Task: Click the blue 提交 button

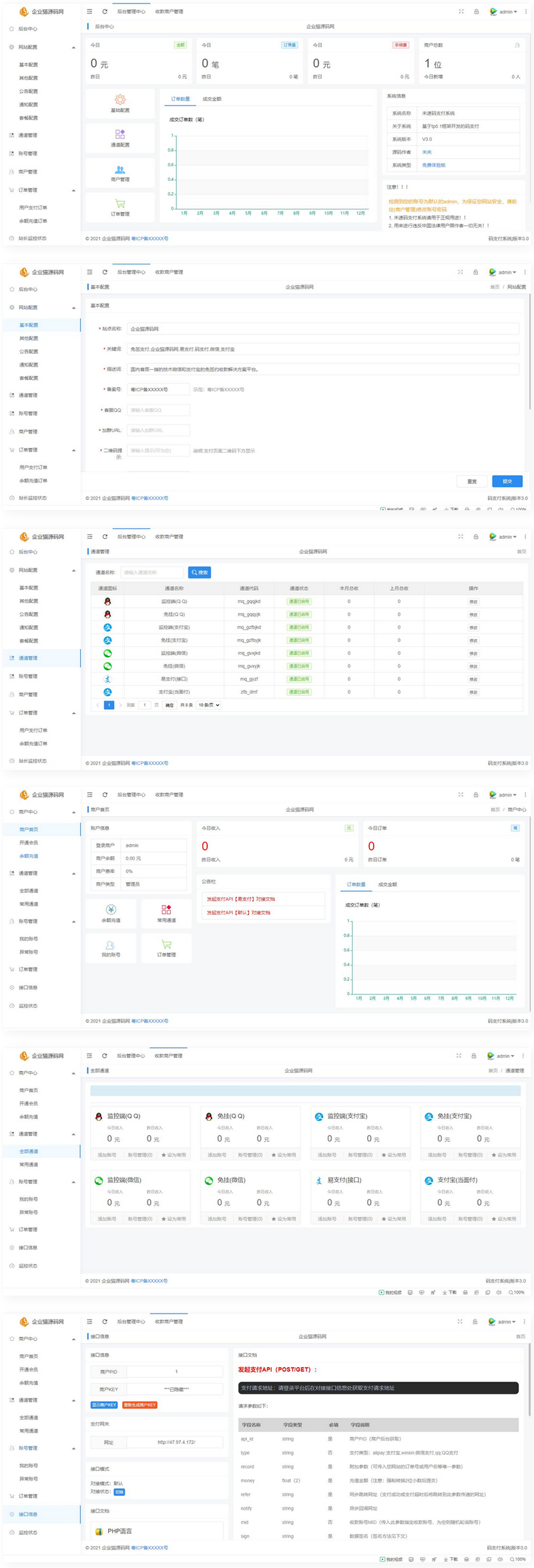Action: pyautogui.click(x=507, y=481)
